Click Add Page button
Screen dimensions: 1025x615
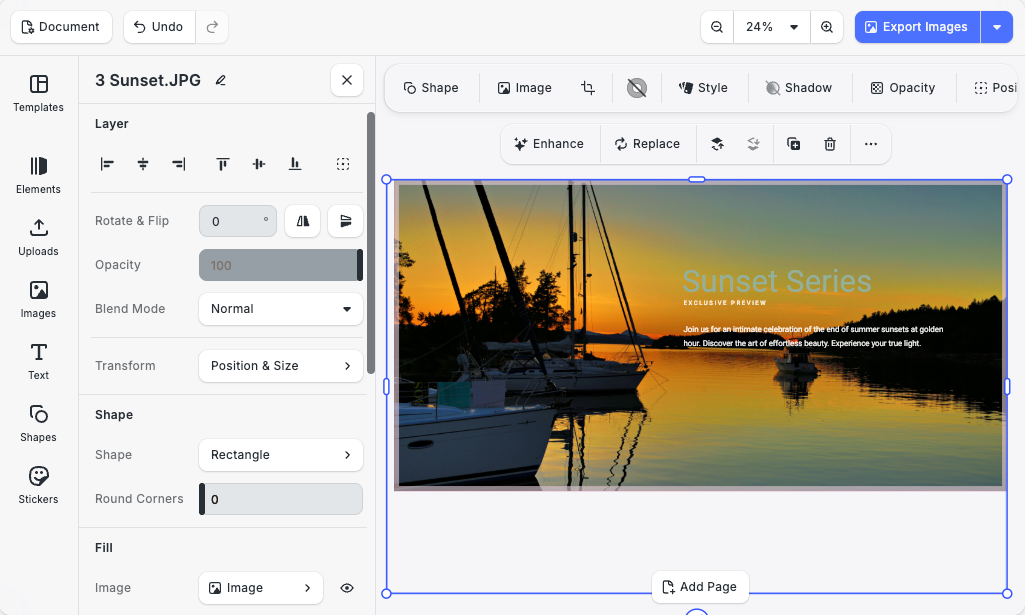[x=700, y=587]
